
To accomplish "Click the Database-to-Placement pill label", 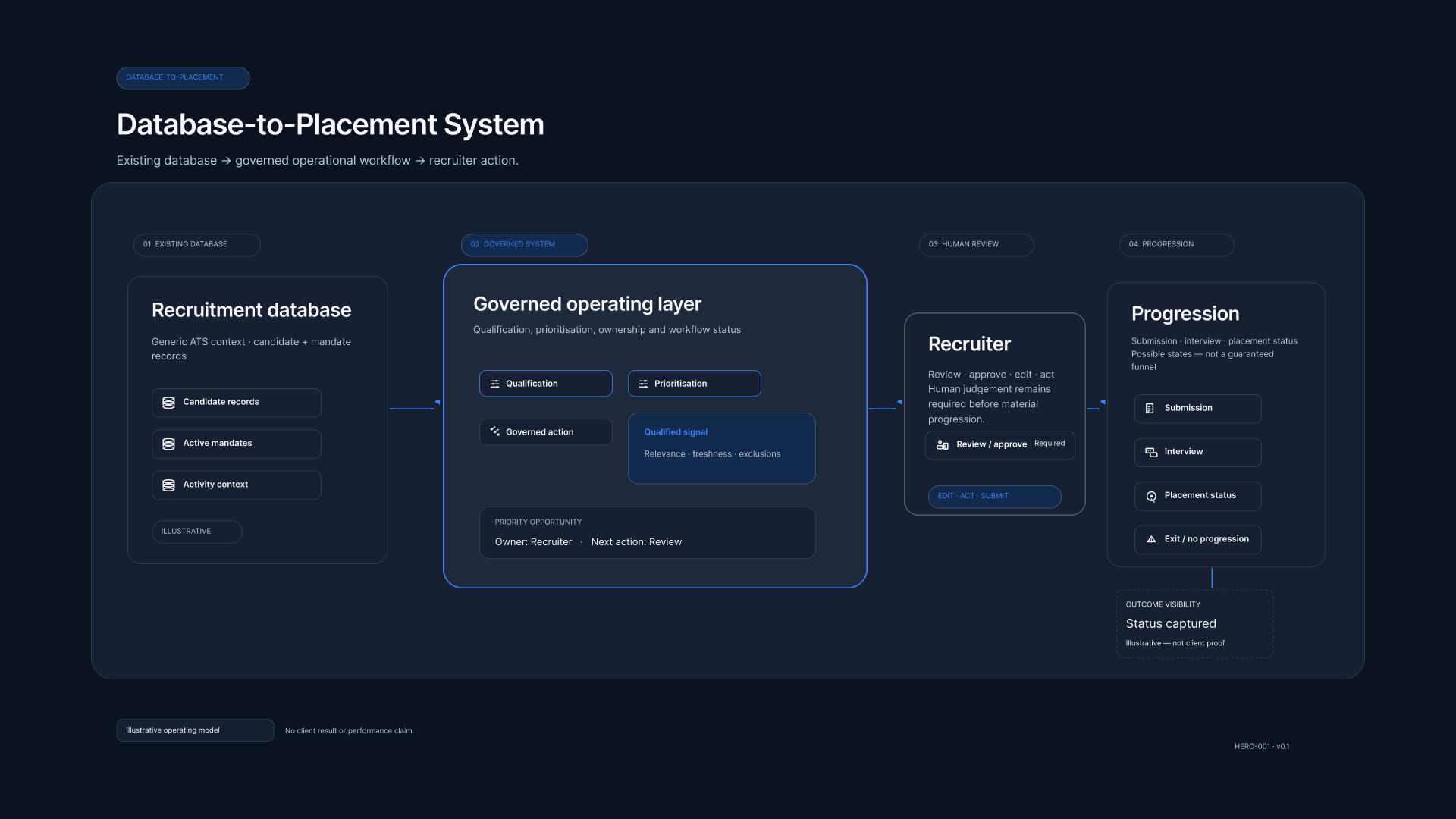I will [183, 78].
